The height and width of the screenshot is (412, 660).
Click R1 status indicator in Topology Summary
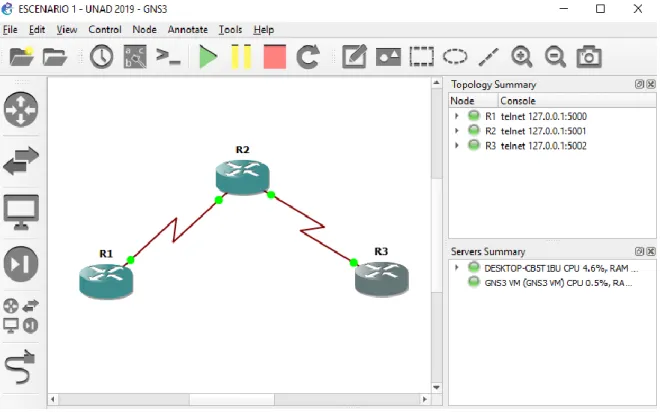click(474, 115)
